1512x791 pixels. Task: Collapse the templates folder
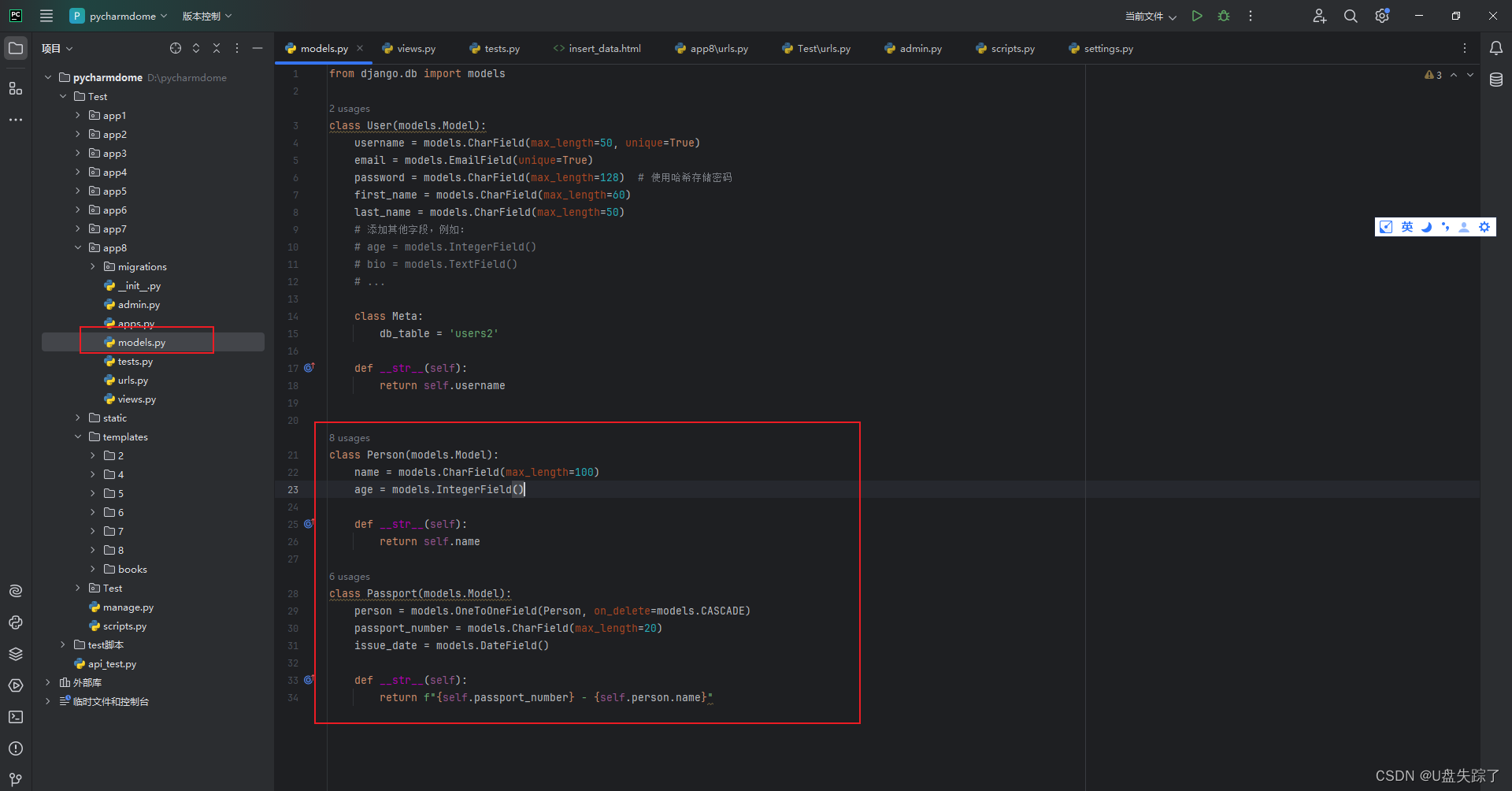(78, 436)
